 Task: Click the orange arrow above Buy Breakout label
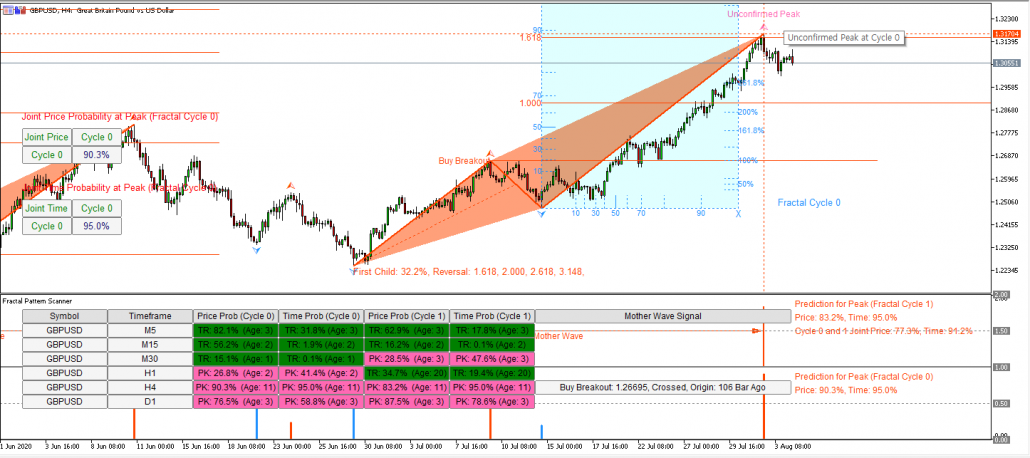(x=489, y=152)
